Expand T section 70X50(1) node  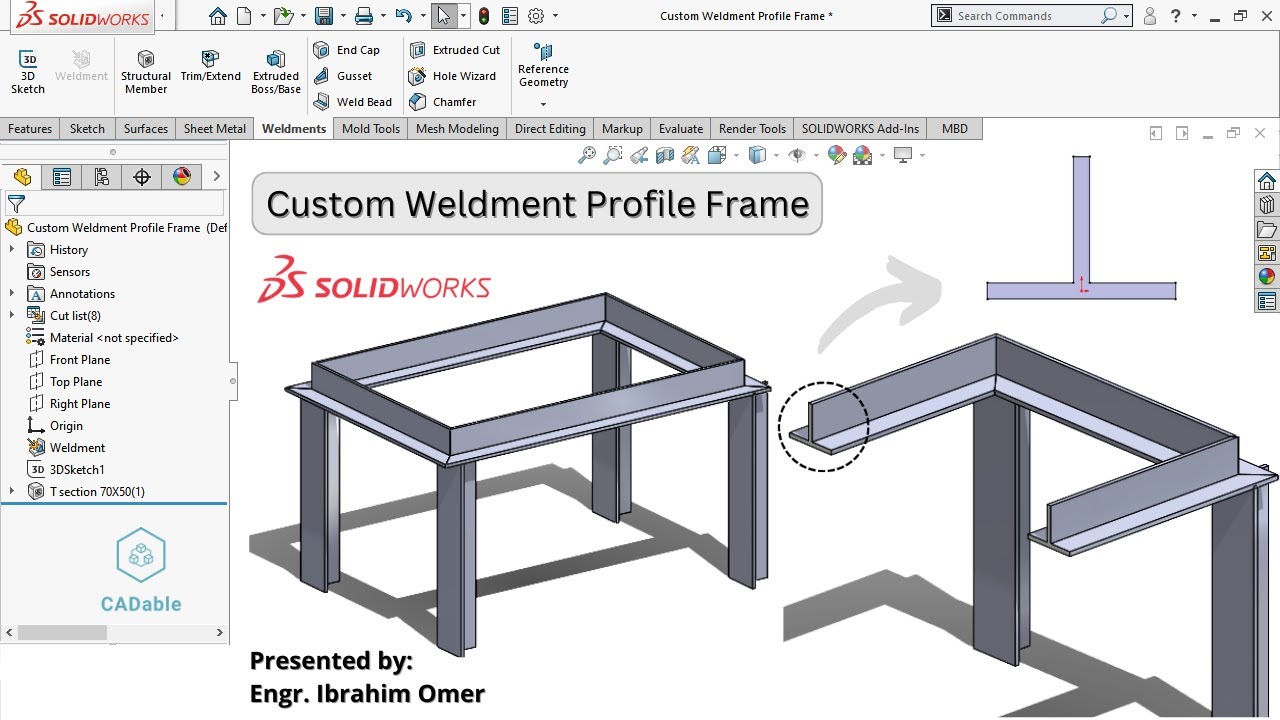coord(12,492)
